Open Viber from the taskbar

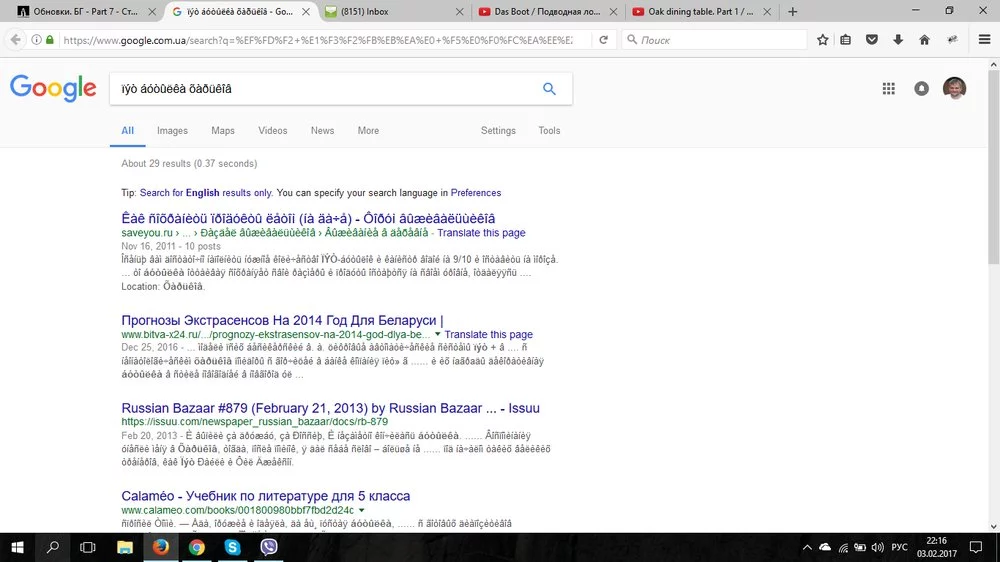pyautogui.click(x=269, y=547)
